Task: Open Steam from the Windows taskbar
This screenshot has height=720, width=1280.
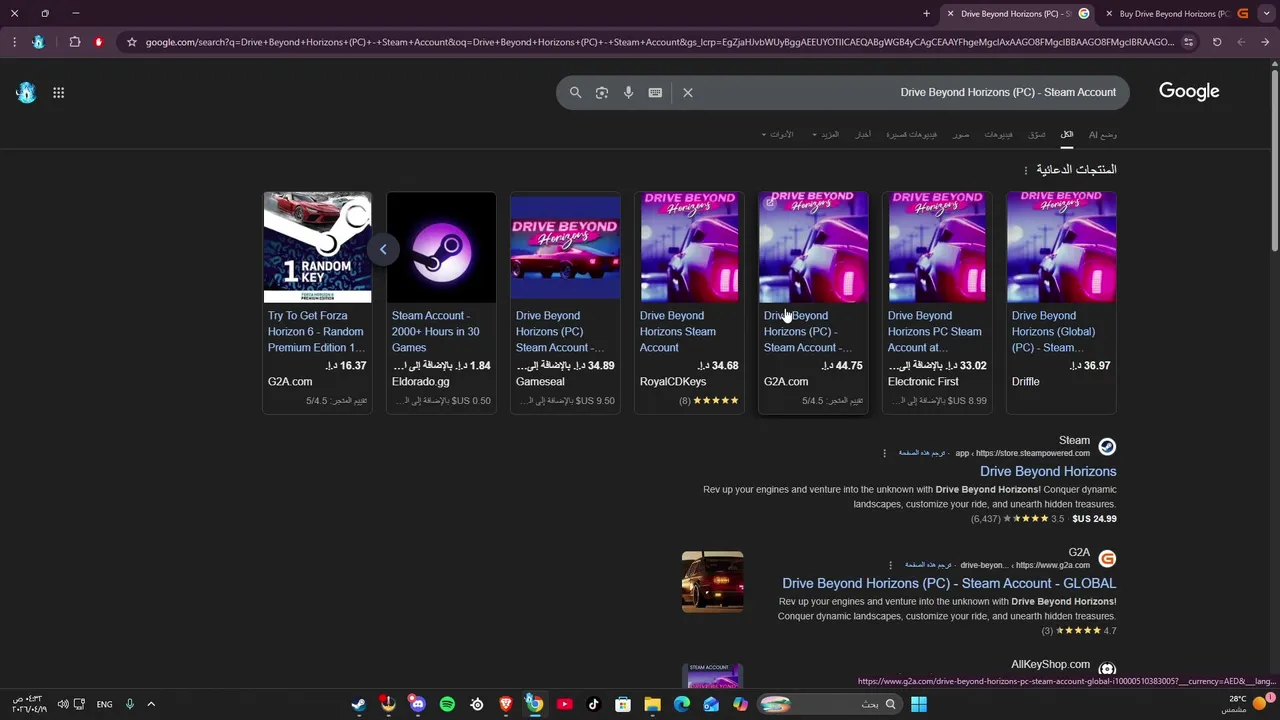Action: tap(358, 704)
